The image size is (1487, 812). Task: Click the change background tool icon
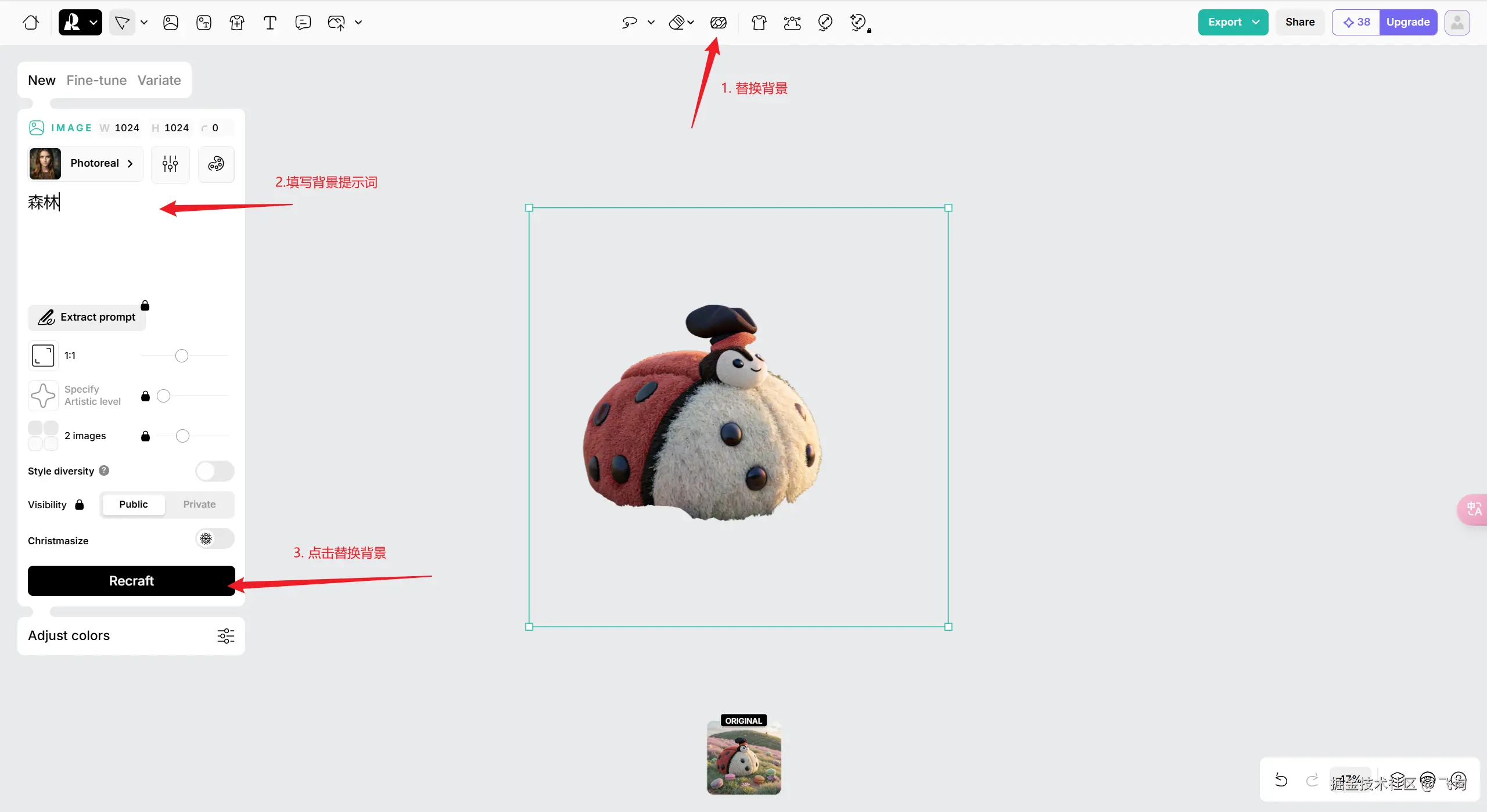(718, 23)
